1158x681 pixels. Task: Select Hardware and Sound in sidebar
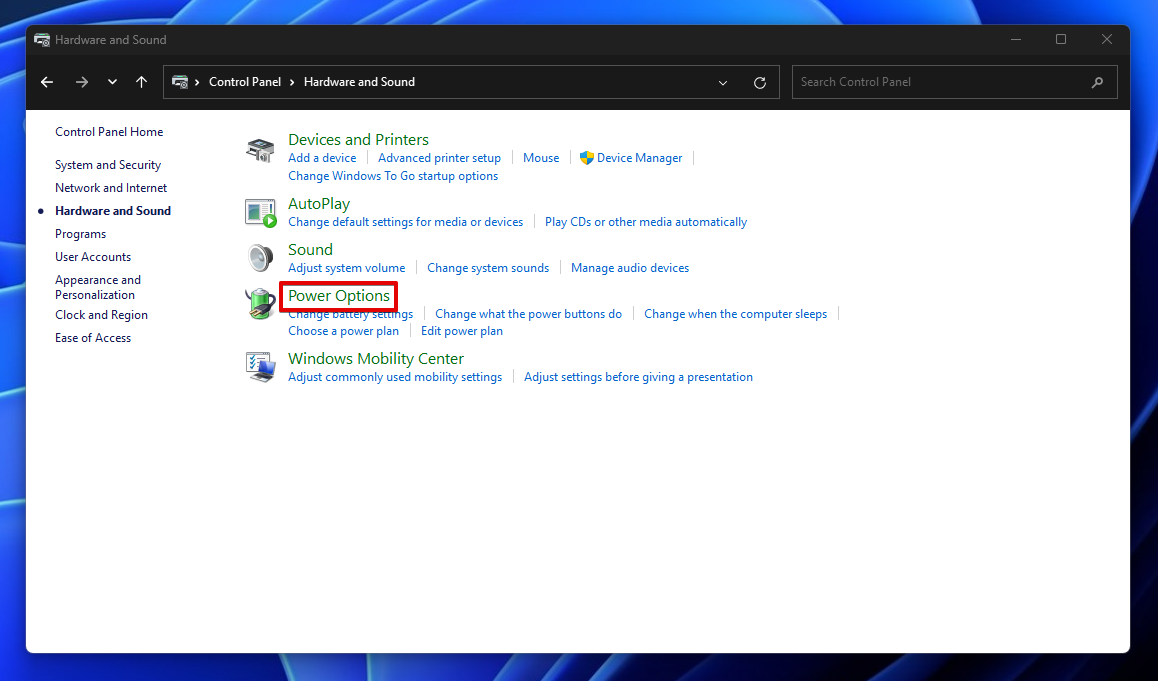(x=112, y=211)
